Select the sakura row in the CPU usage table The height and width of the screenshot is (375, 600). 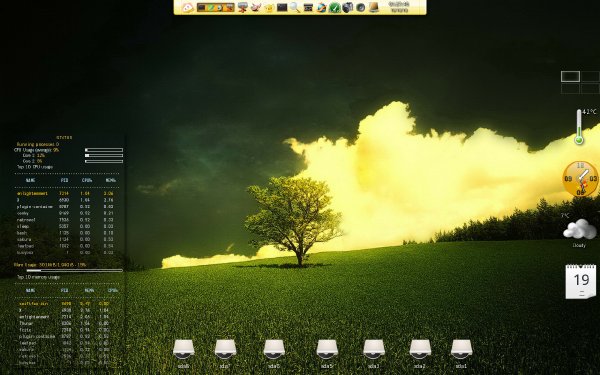point(65,240)
